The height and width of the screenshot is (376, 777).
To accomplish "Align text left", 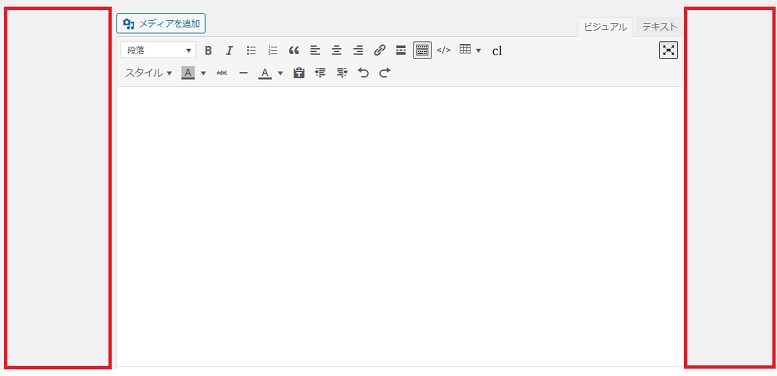I will pos(315,50).
